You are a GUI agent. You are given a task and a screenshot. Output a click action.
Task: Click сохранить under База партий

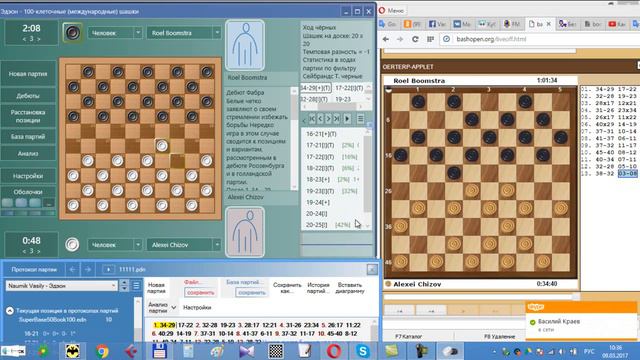click(x=251, y=292)
